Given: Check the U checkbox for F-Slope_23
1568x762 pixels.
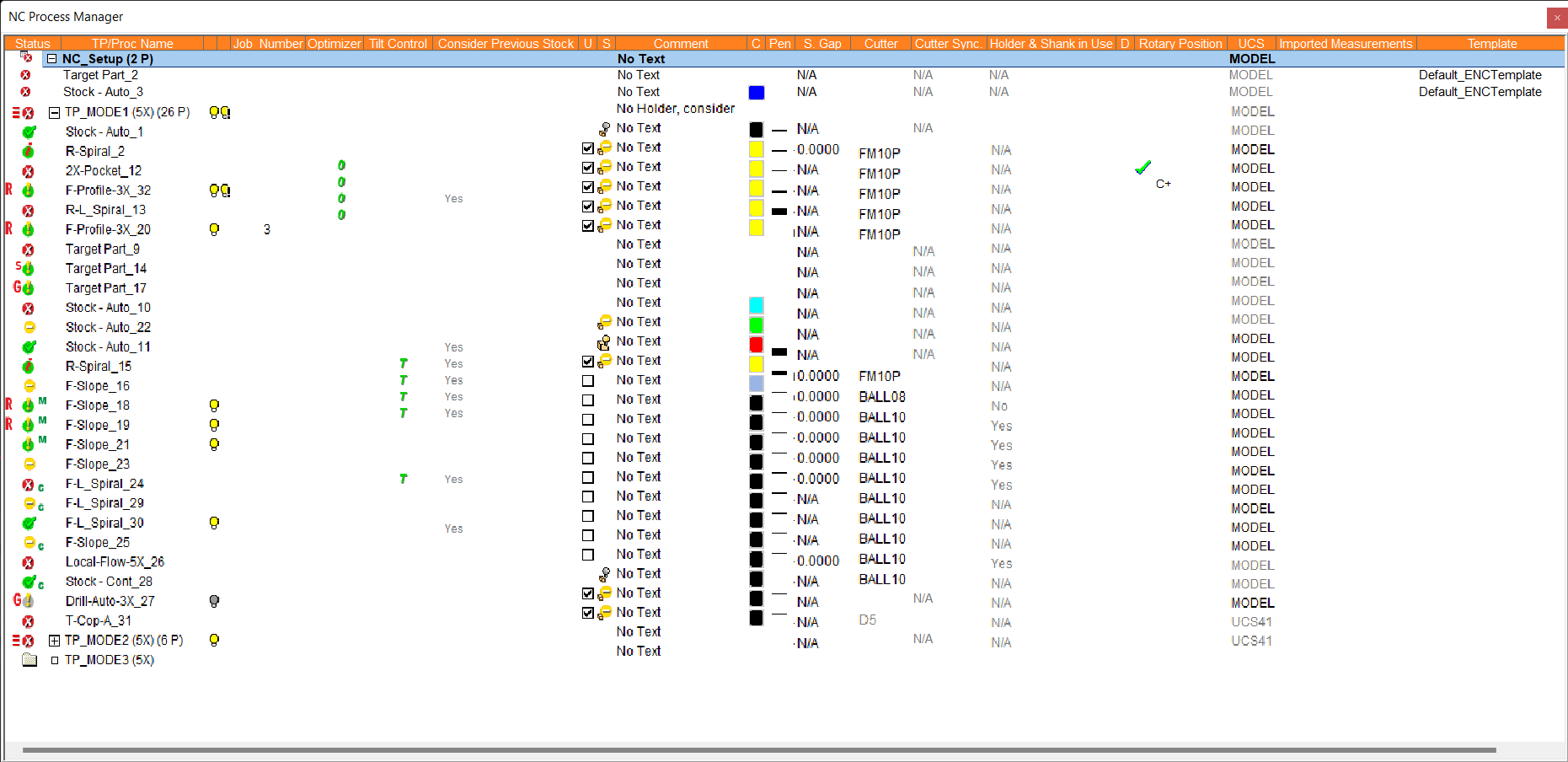Looking at the screenshot, I should point(588,459).
